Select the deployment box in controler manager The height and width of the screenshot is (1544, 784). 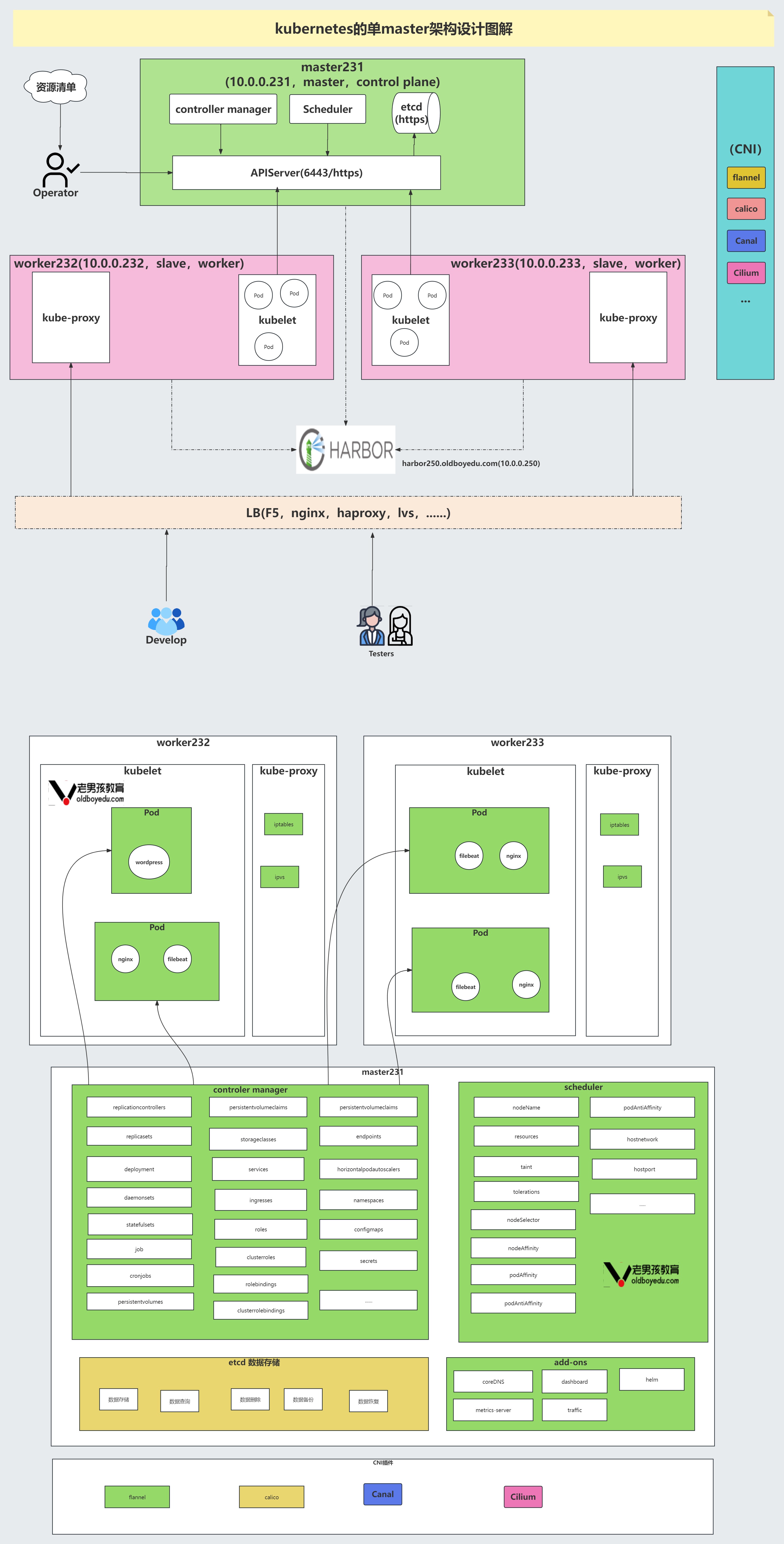click(139, 1169)
